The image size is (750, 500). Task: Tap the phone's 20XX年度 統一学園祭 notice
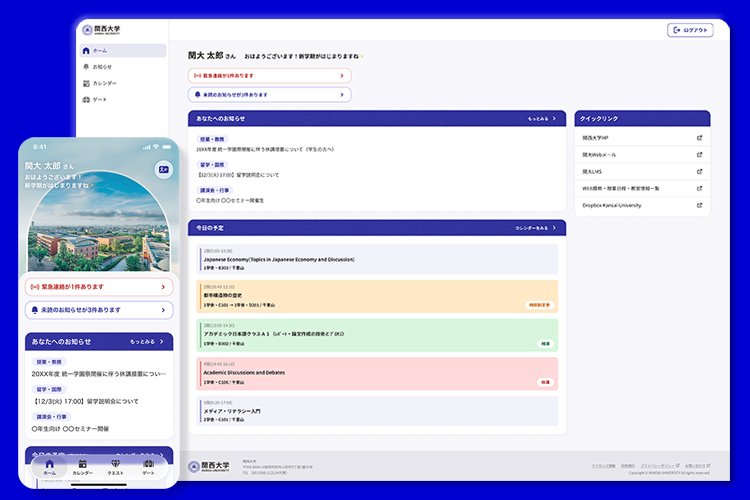point(99,374)
